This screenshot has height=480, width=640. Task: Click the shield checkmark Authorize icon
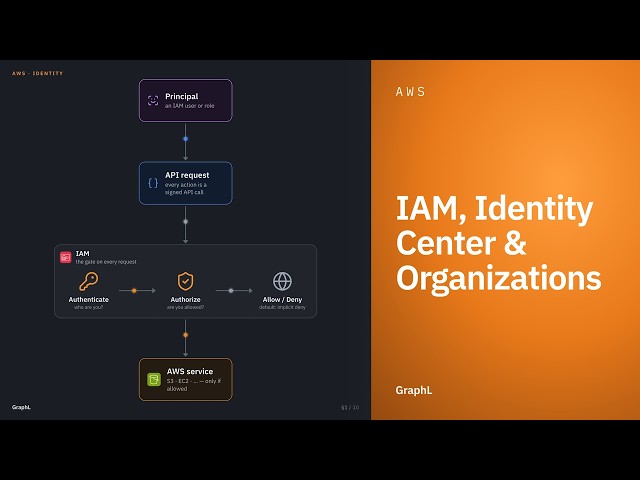coord(185,281)
